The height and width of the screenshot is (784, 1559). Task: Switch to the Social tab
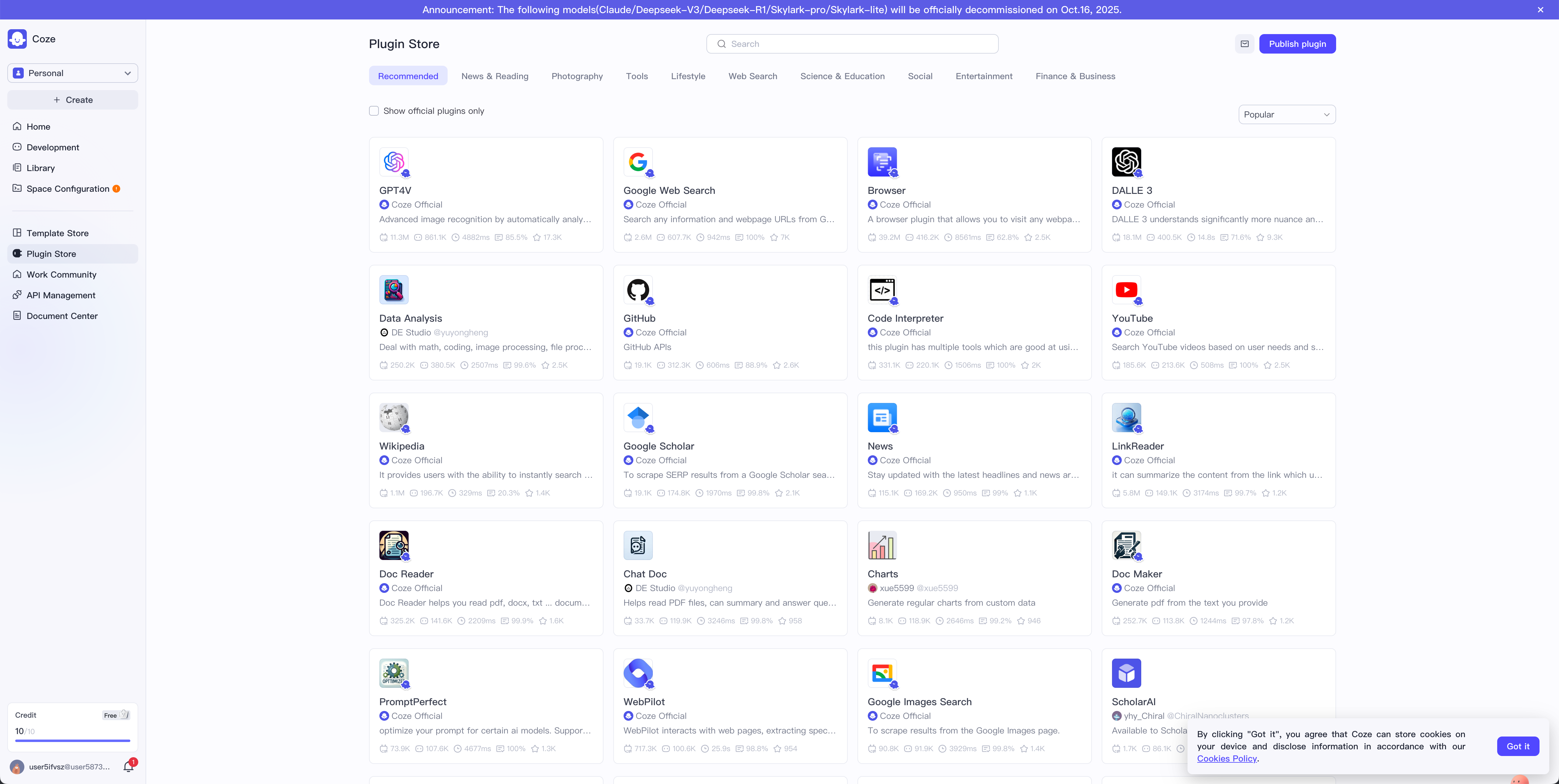(x=920, y=76)
